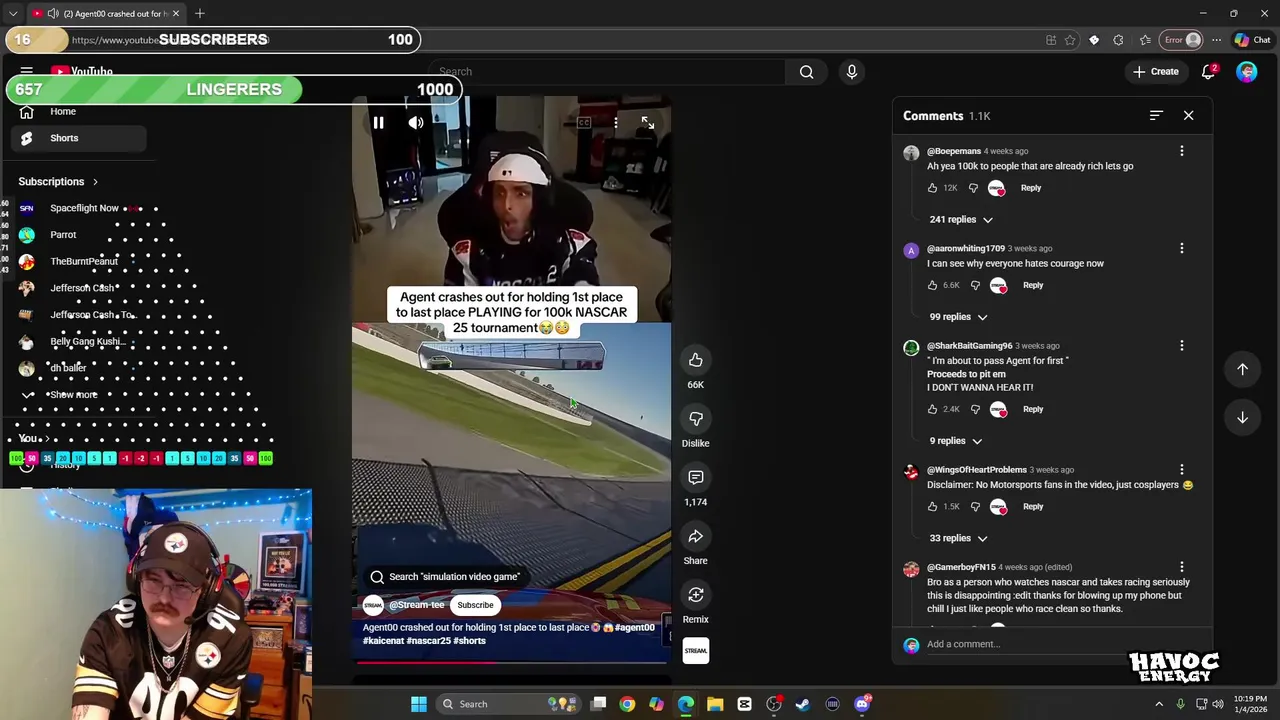Open the YouTube account avatar menu

click(1246, 72)
